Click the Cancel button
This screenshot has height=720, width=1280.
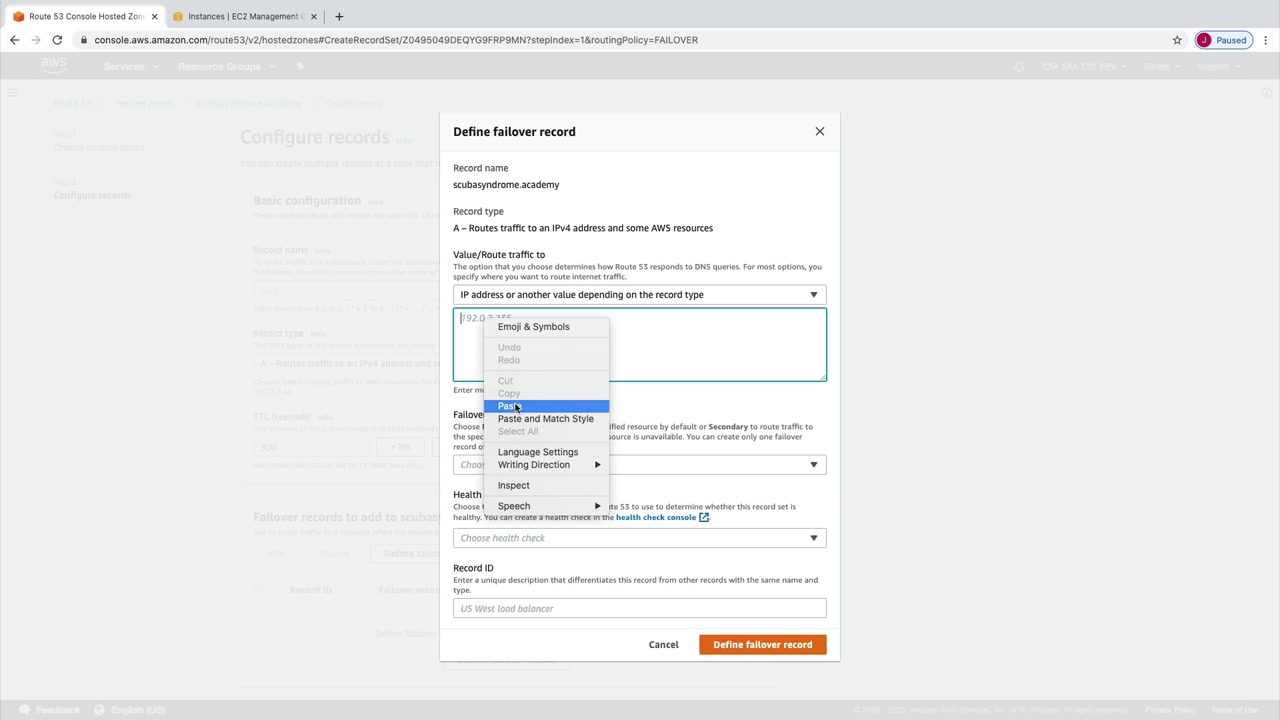663,645
